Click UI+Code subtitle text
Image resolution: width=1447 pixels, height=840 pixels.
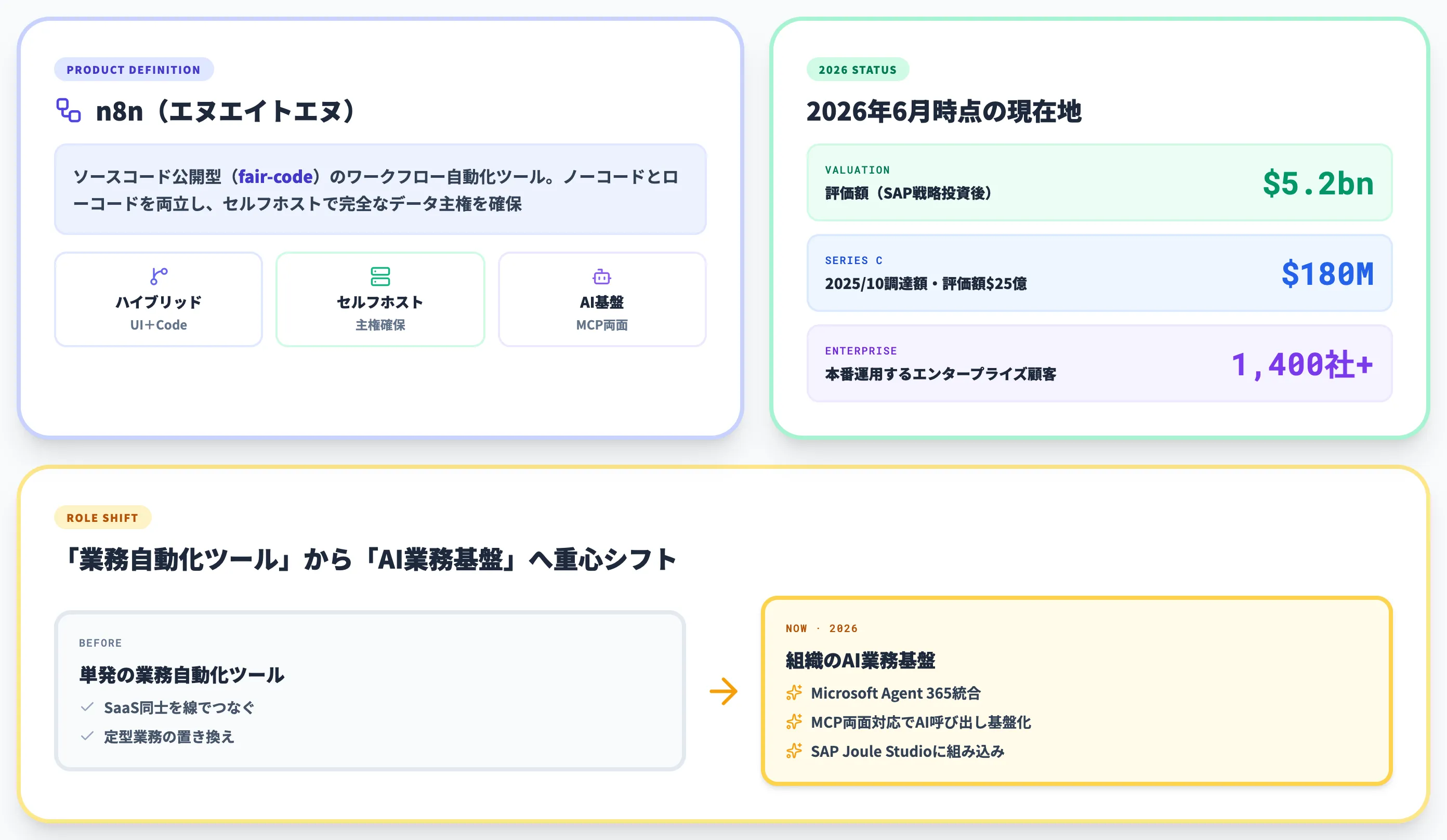159,325
